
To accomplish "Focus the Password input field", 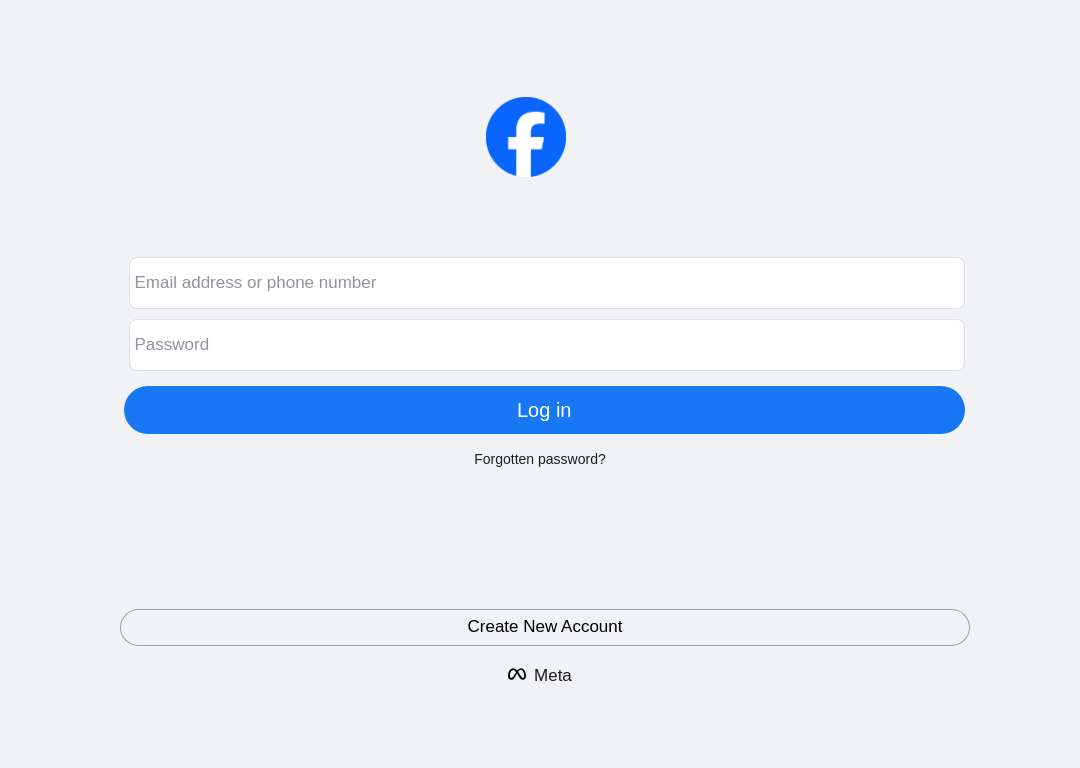I will 547,345.
